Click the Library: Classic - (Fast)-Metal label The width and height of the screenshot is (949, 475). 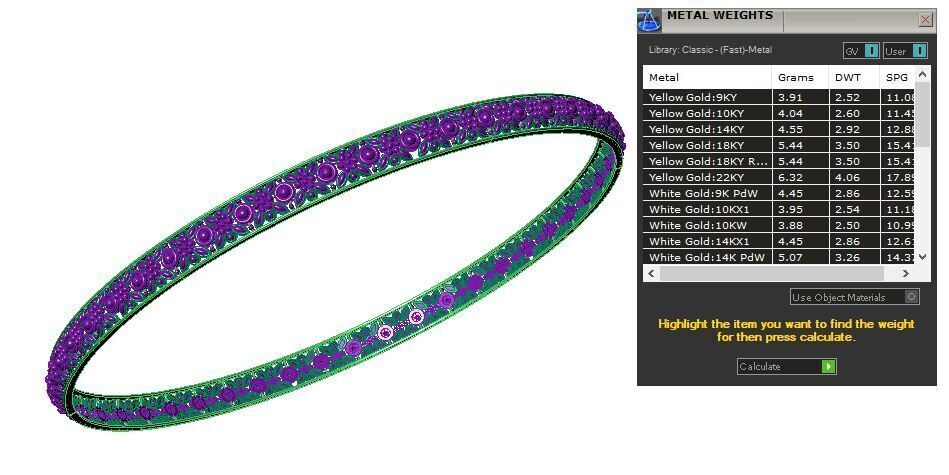pyautogui.click(x=710, y=50)
